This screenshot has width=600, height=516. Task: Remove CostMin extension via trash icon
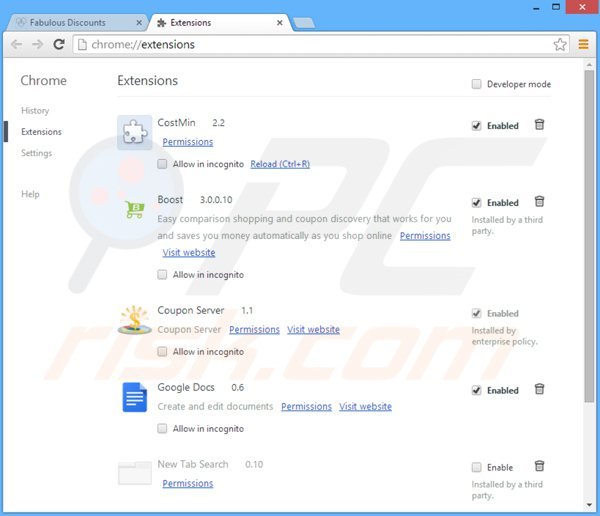click(540, 125)
